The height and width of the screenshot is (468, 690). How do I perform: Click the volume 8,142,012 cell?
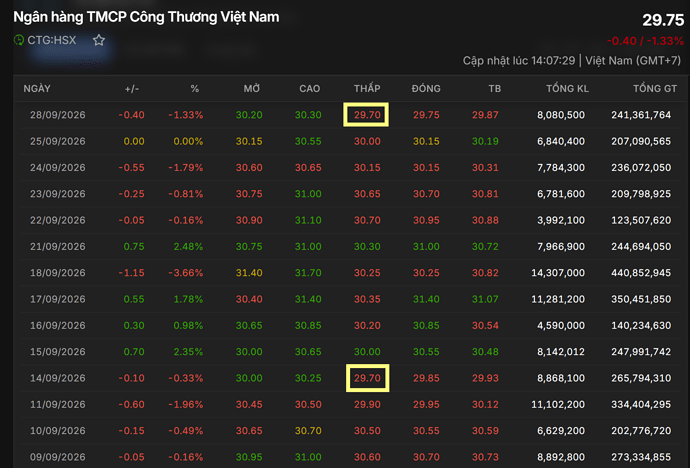pos(561,352)
